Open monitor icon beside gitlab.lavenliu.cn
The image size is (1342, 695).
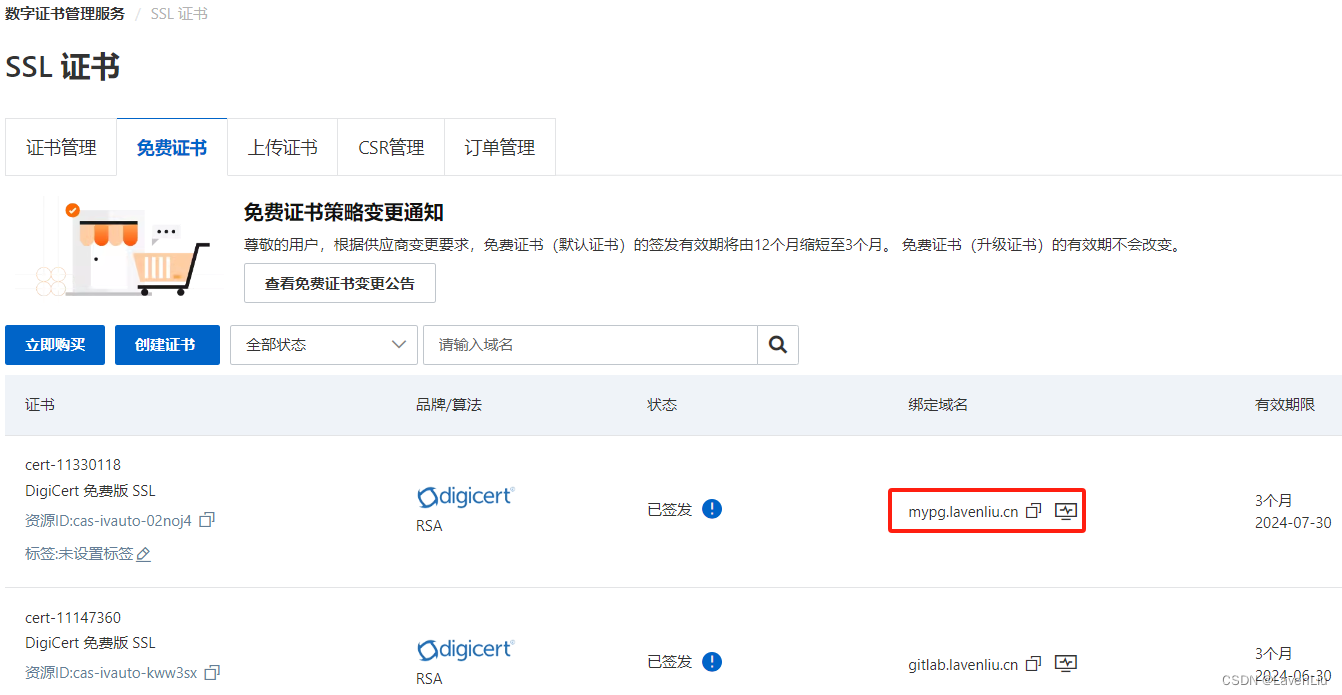[1066, 663]
